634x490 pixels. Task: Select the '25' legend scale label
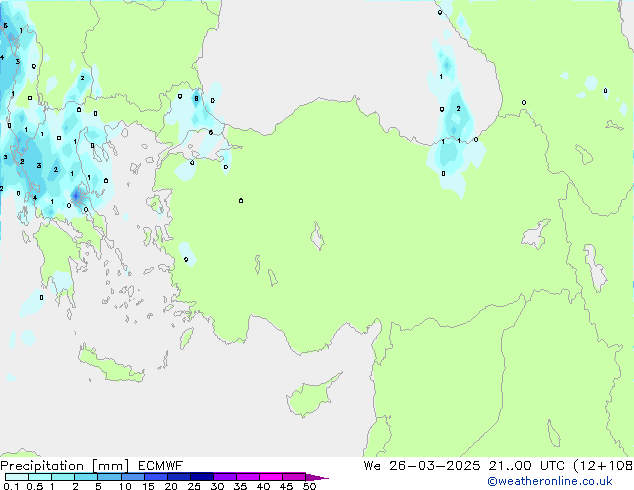(194, 486)
